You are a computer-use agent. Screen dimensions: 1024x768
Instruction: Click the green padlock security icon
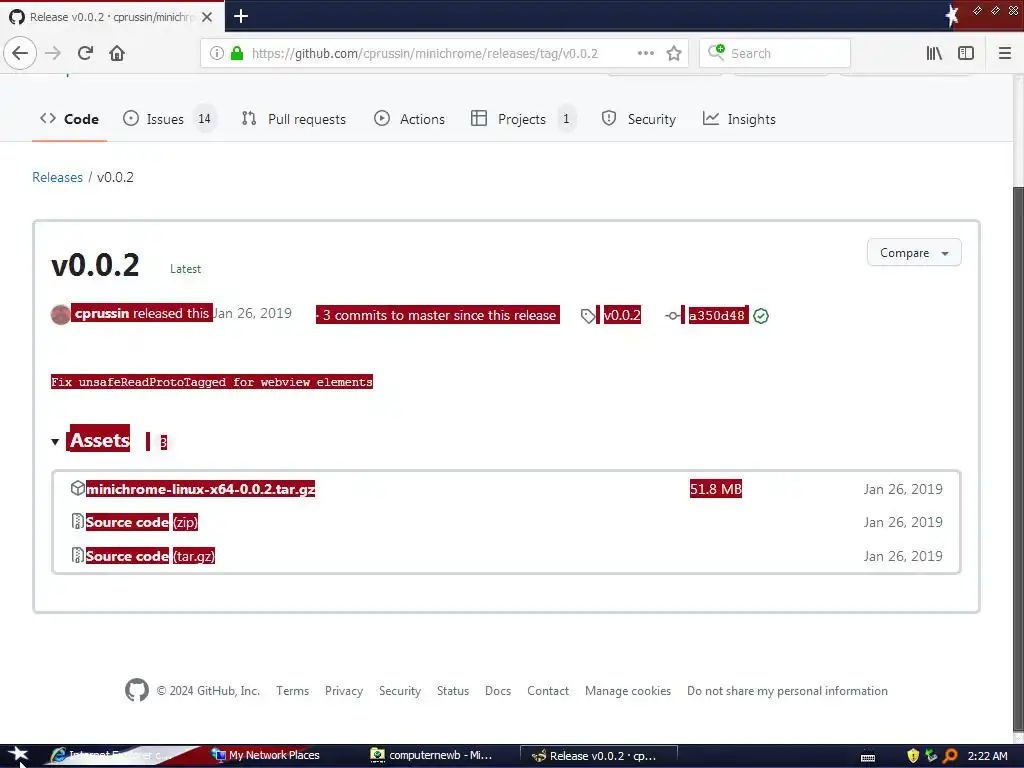(236, 53)
